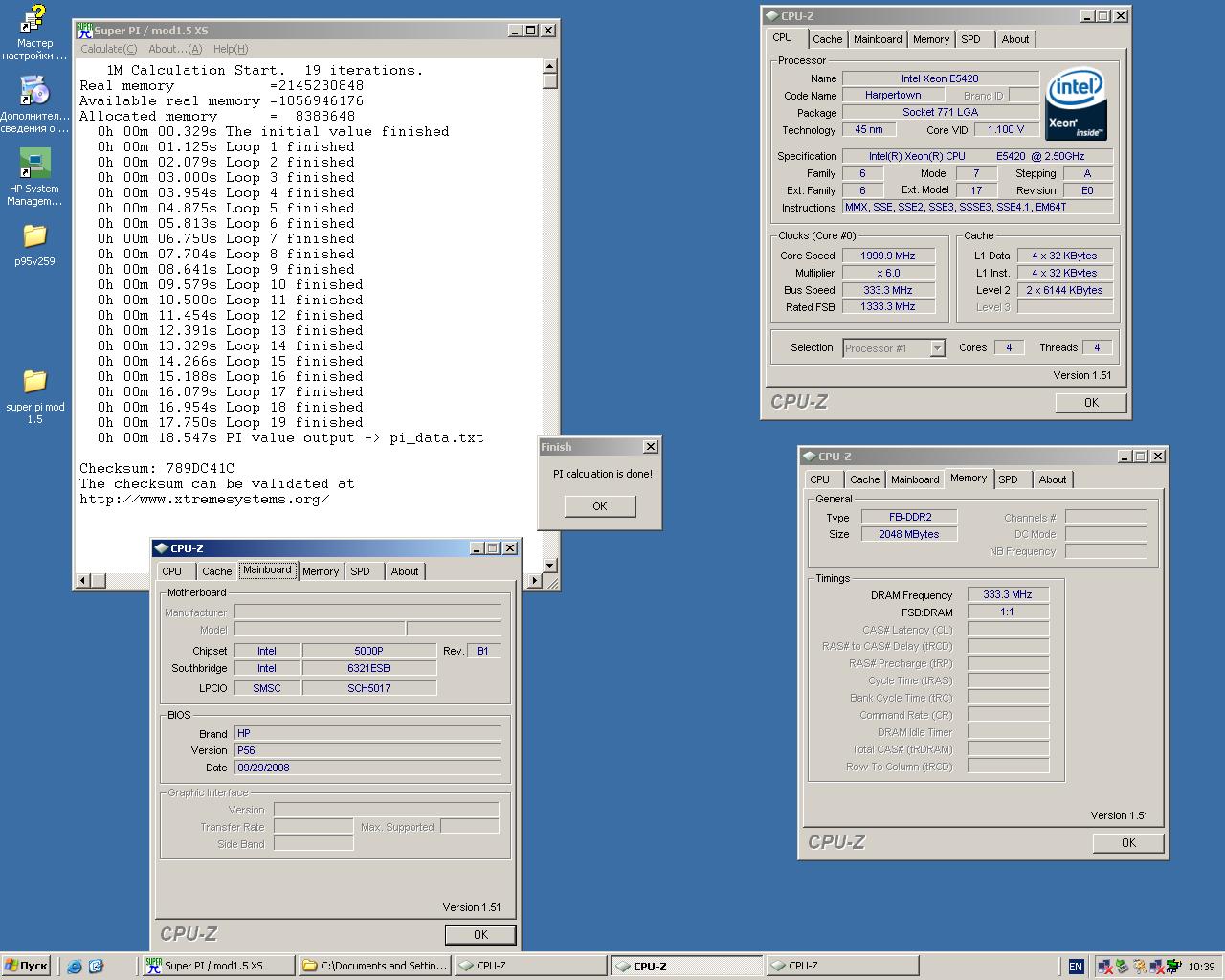This screenshot has width=1225, height=980.
Task: Select the p95v259 folder icon
Action: pos(34,245)
